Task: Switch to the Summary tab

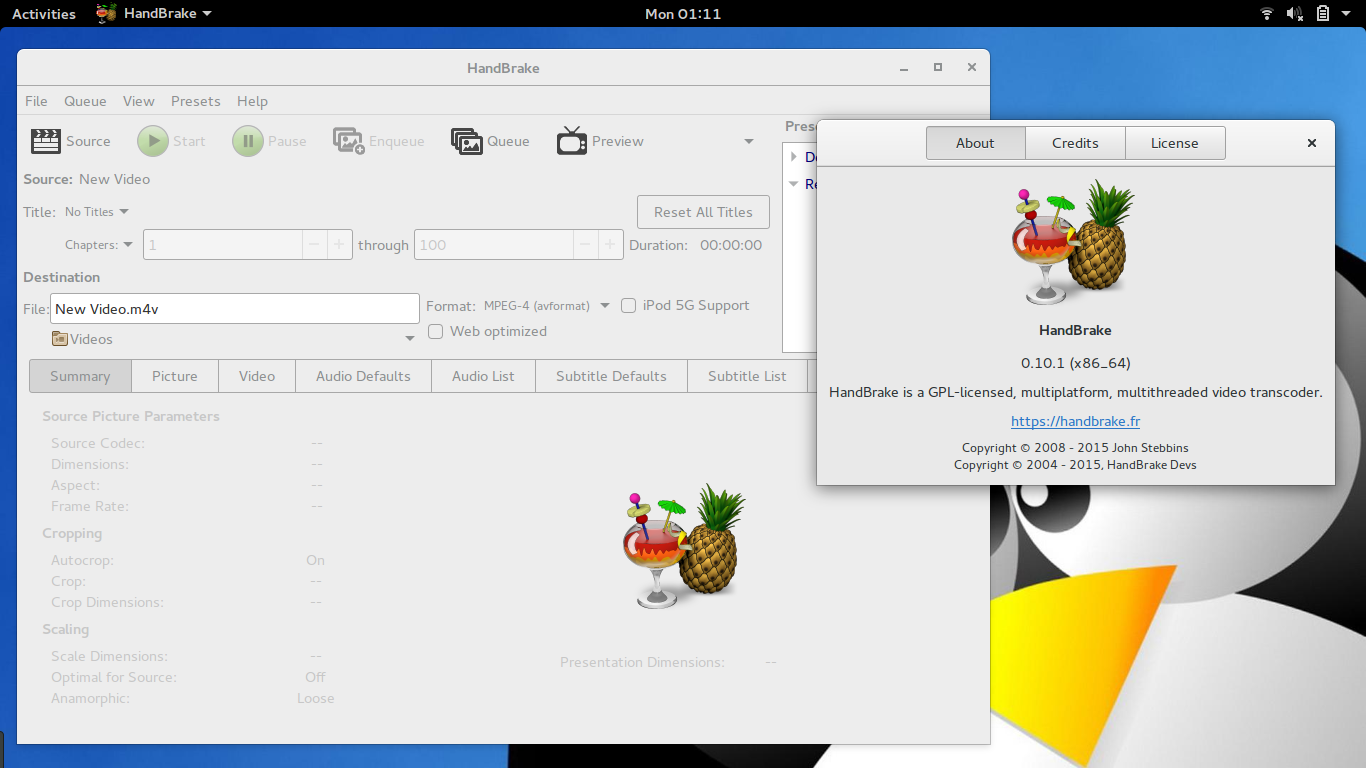Action: [80, 376]
